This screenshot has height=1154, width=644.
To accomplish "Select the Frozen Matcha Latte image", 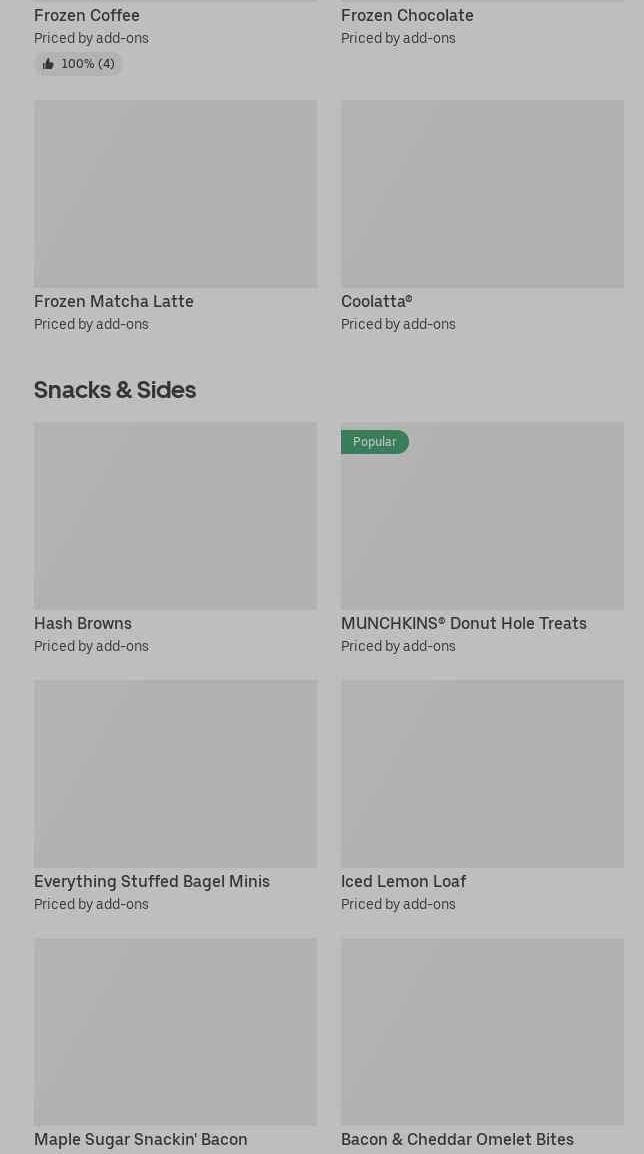I will click(175, 193).
